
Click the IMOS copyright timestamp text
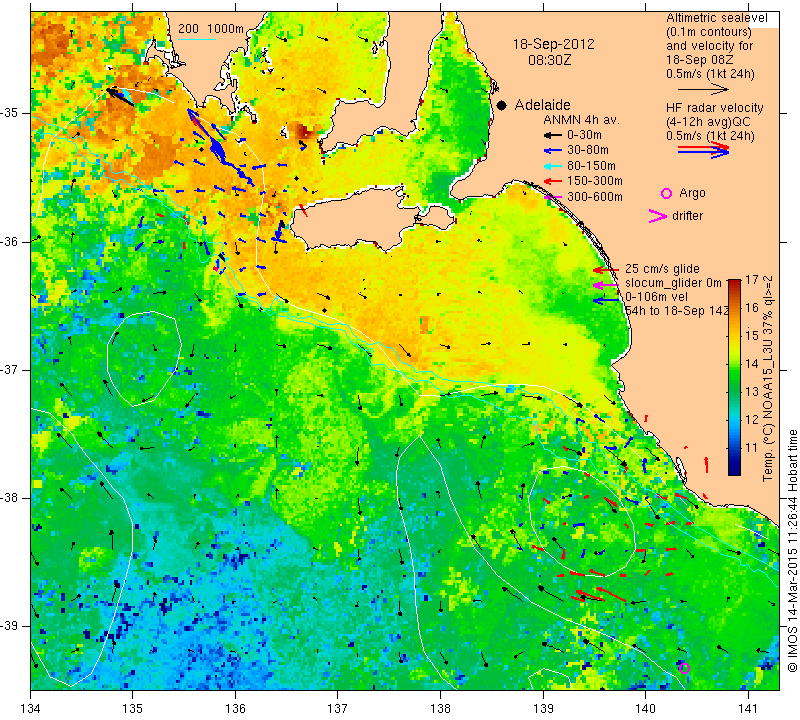coord(792,550)
